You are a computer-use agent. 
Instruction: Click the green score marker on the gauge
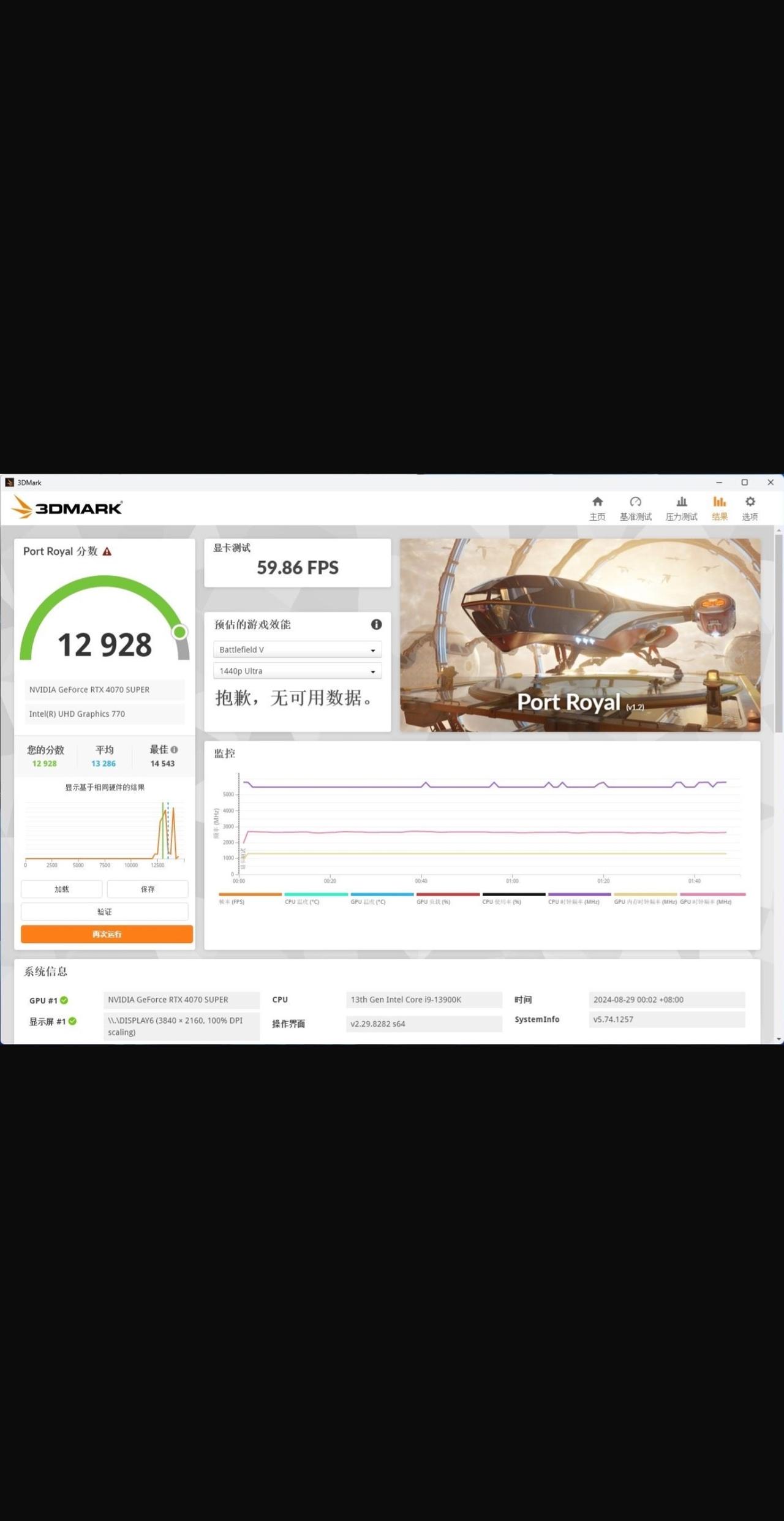coord(179,632)
